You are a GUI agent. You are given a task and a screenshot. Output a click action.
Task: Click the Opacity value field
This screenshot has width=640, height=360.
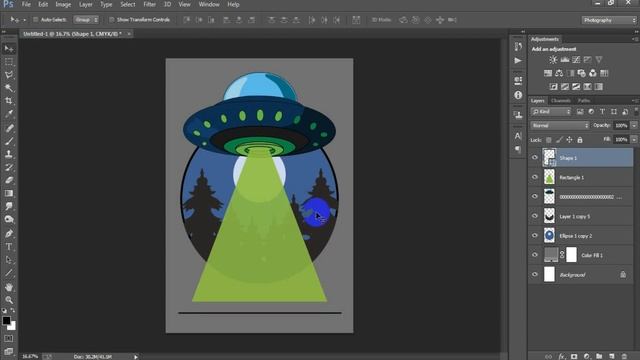[621, 125]
